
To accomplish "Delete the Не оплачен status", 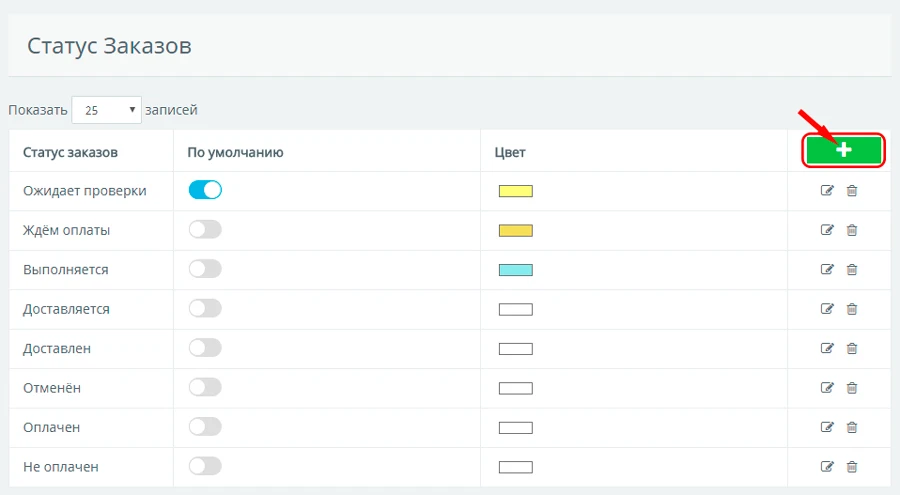I will click(x=852, y=466).
